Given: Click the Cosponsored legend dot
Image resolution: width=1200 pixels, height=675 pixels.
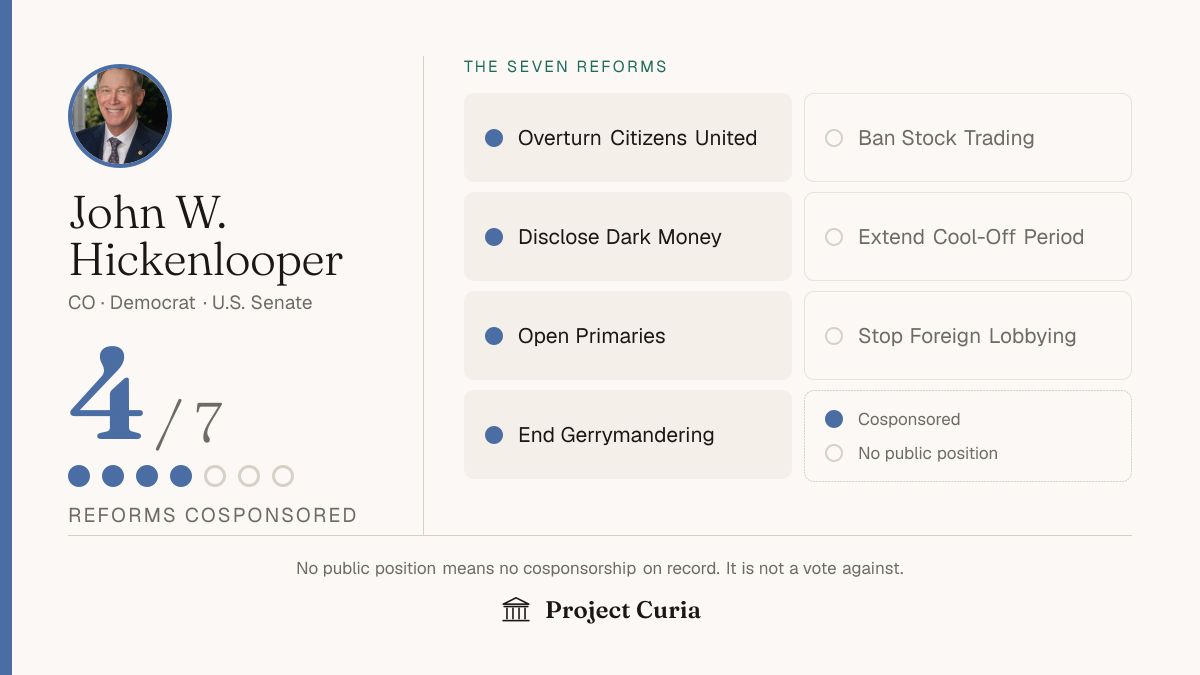Looking at the screenshot, I should click(x=834, y=419).
